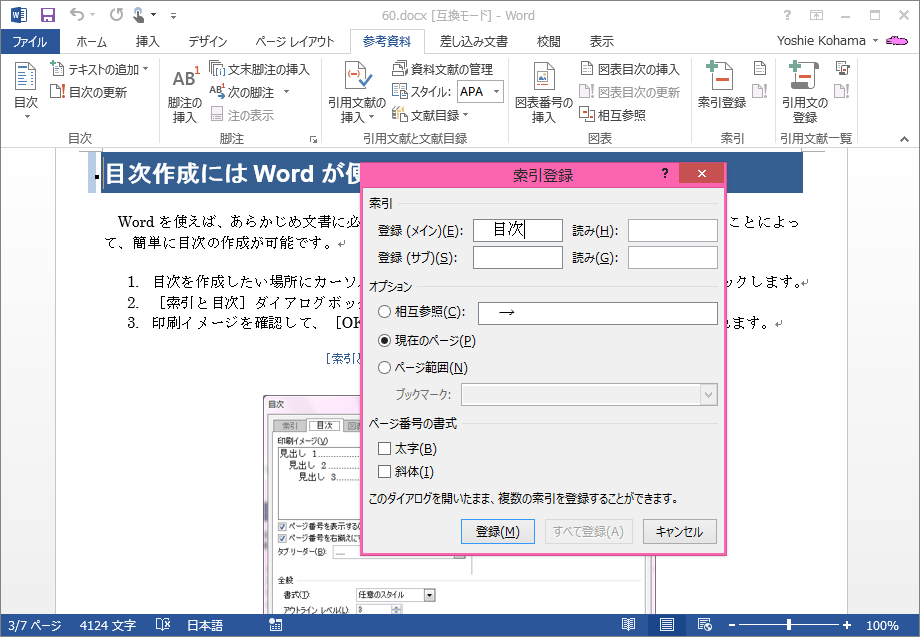Customize quick access toolbar dropdown arrow
The height and width of the screenshot is (637, 920).
click(174, 16)
